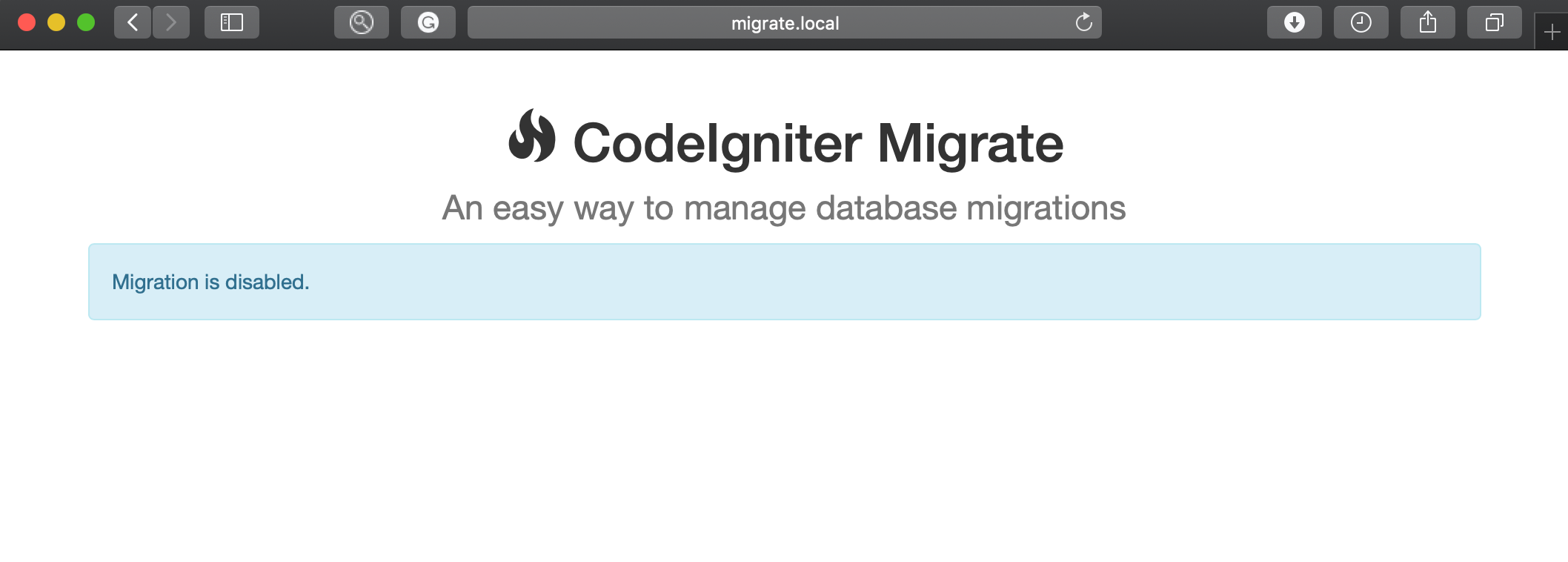Viewport: 1568px width, 562px height.
Task: Click the Grammarly extension icon
Action: [x=428, y=22]
